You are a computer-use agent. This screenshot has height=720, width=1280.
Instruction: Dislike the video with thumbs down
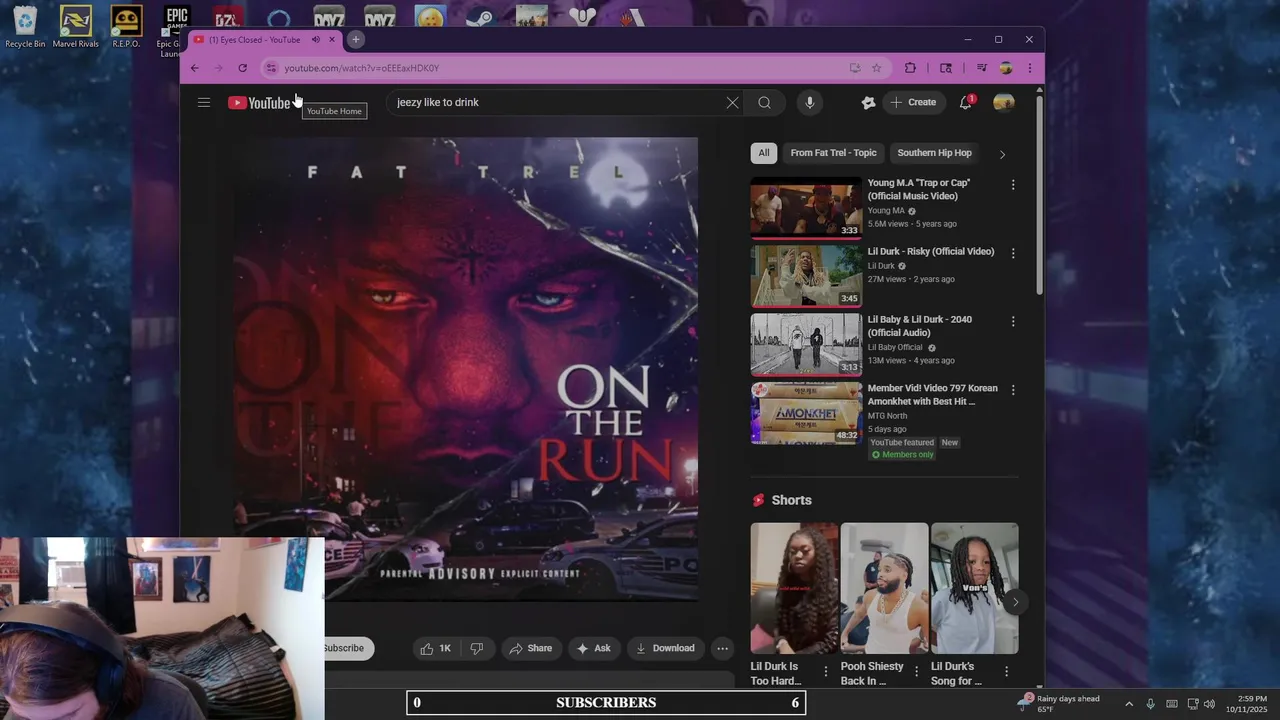coord(477,648)
